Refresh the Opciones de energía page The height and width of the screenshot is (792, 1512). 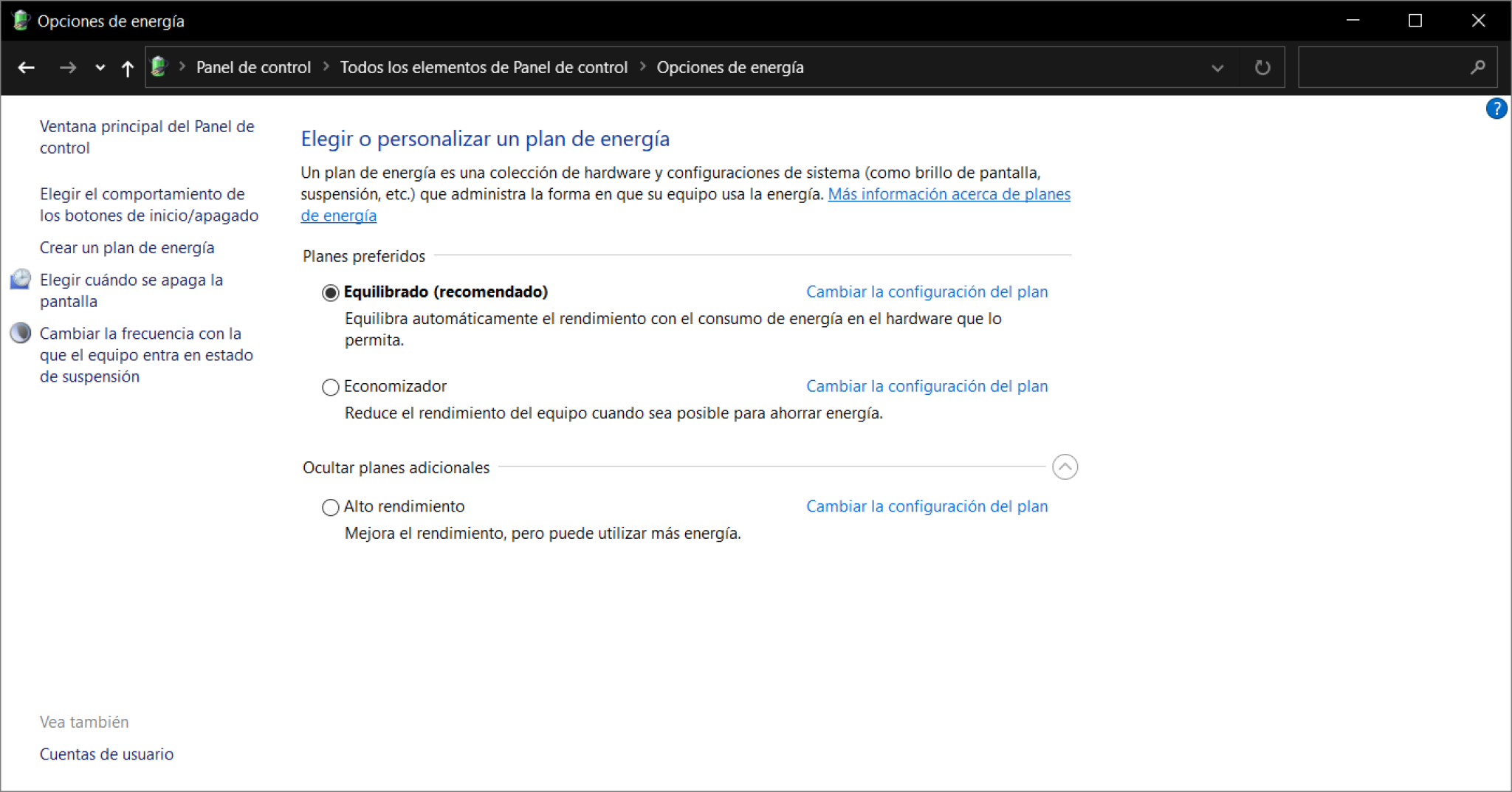coord(1262,68)
